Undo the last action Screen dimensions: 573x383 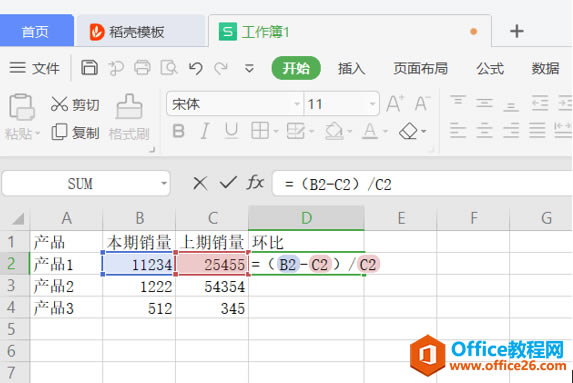[196, 68]
